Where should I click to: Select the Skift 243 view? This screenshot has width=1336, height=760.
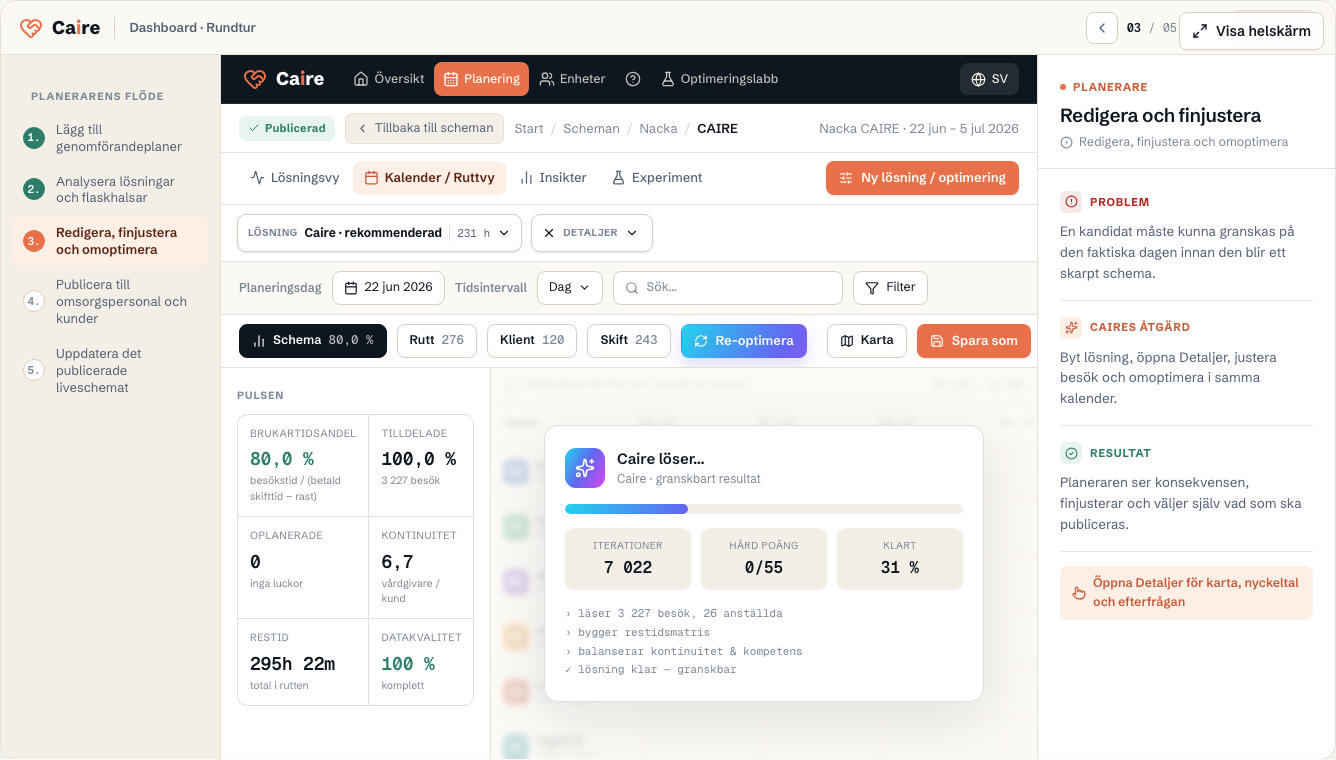point(628,341)
